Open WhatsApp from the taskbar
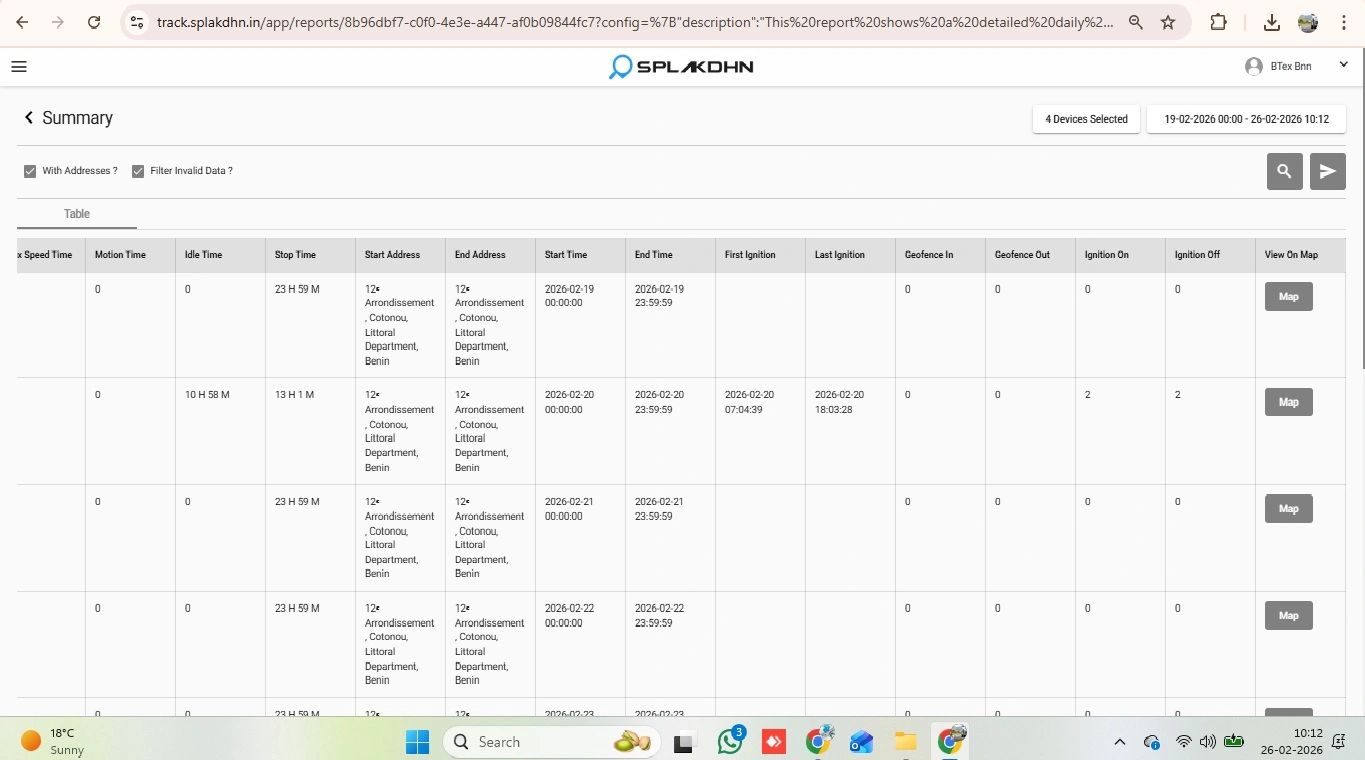The width and height of the screenshot is (1365, 760). (730, 742)
